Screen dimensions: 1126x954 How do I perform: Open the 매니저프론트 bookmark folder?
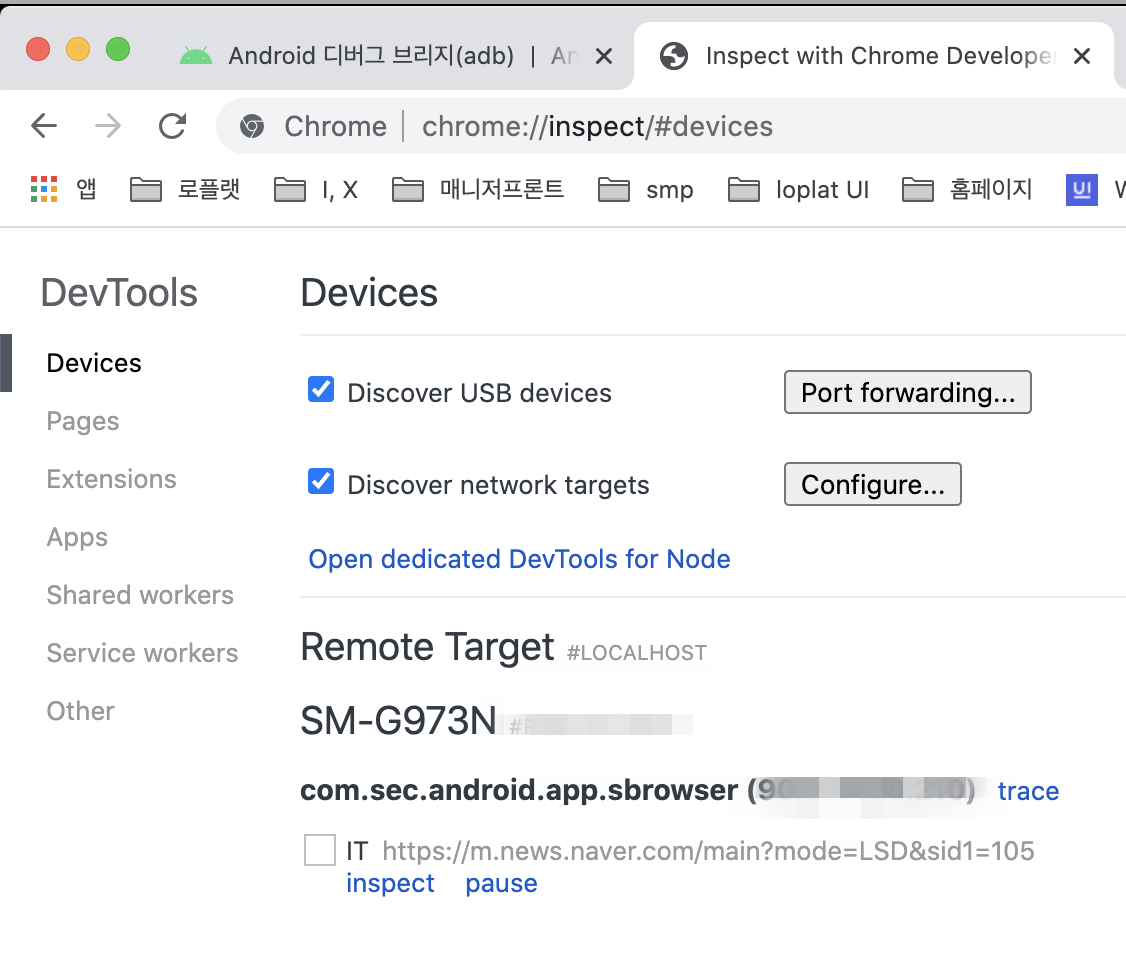pyautogui.click(x=478, y=190)
